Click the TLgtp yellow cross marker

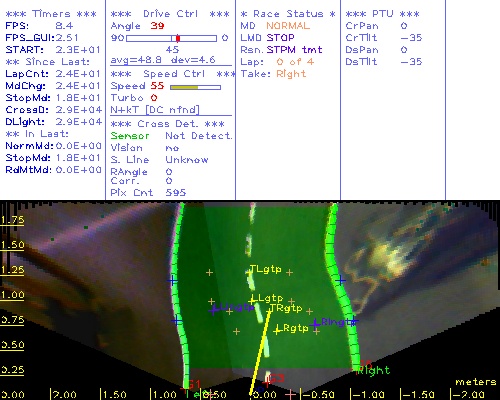point(249,273)
